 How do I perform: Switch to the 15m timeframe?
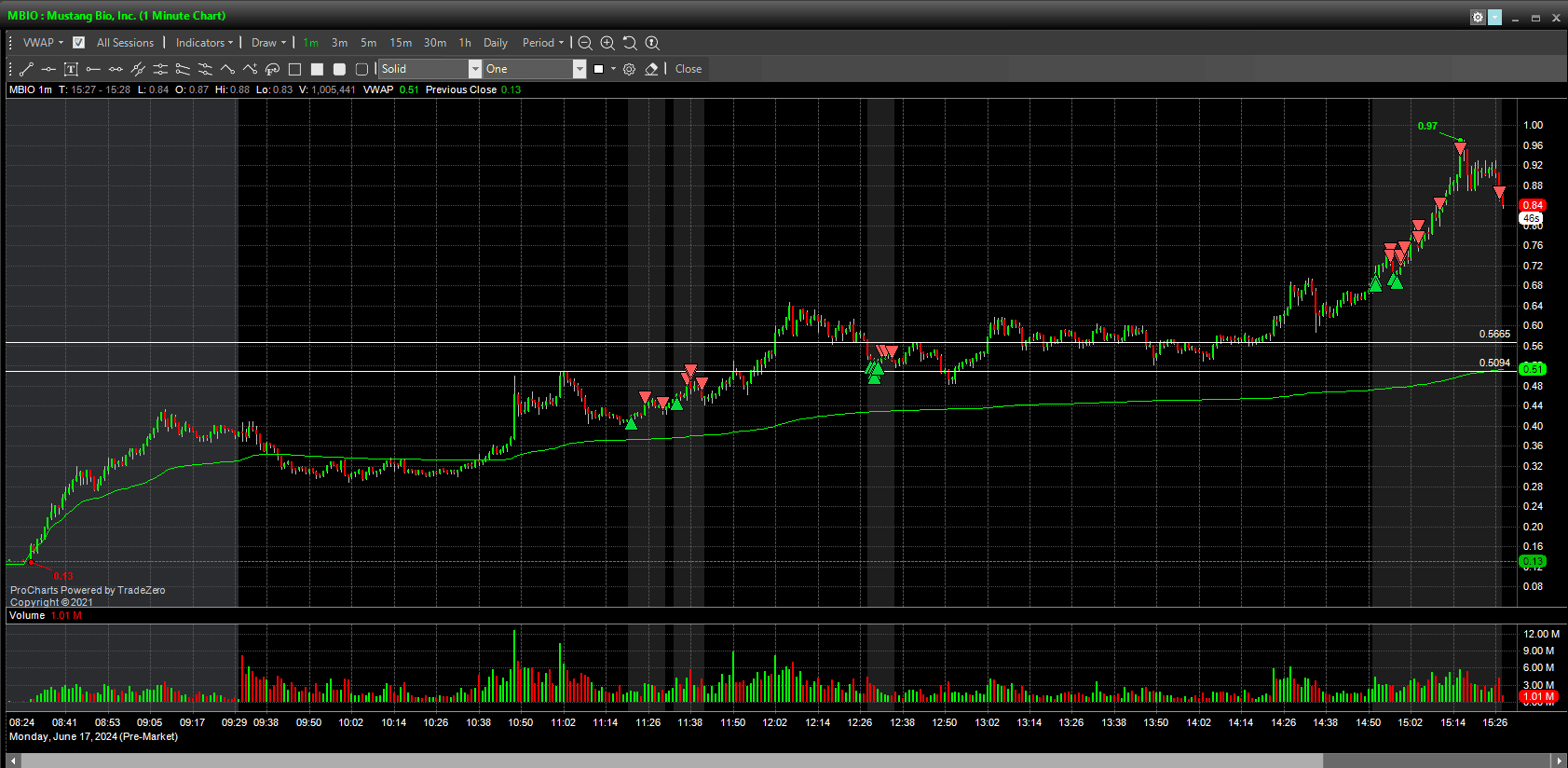point(401,43)
